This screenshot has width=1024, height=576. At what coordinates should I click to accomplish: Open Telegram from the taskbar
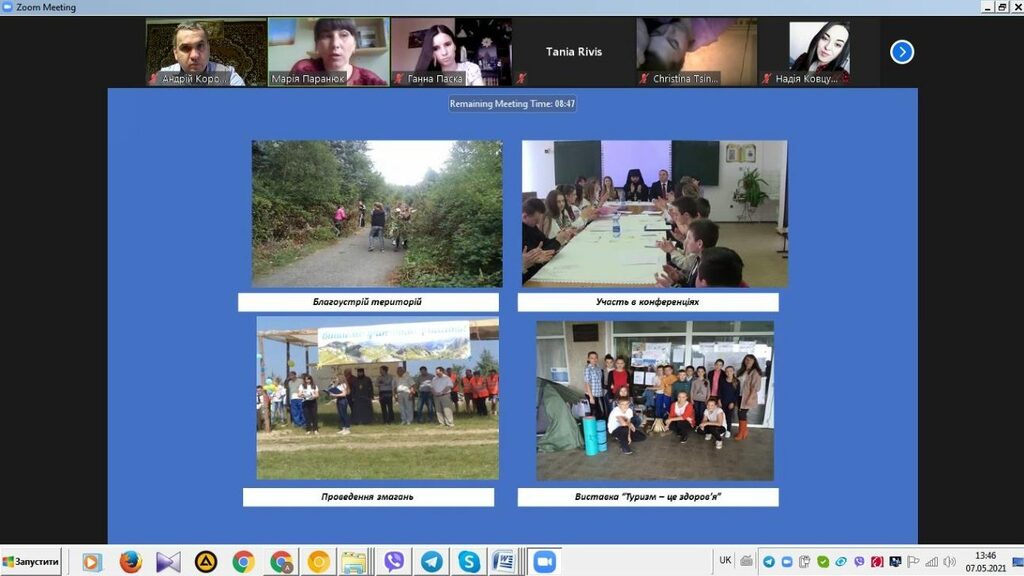point(431,562)
